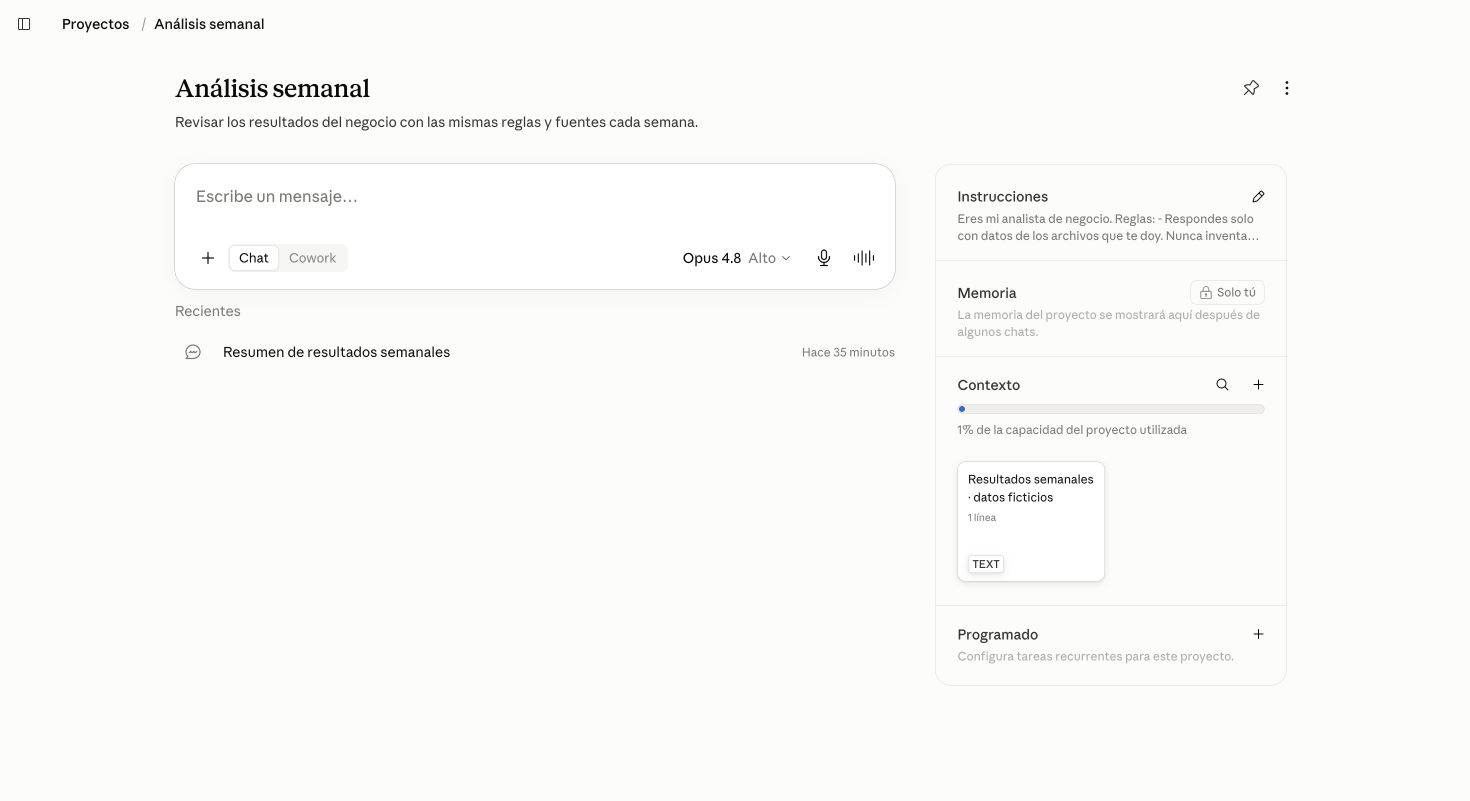Click the Recientes label
1470x801 pixels.
[x=208, y=311]
